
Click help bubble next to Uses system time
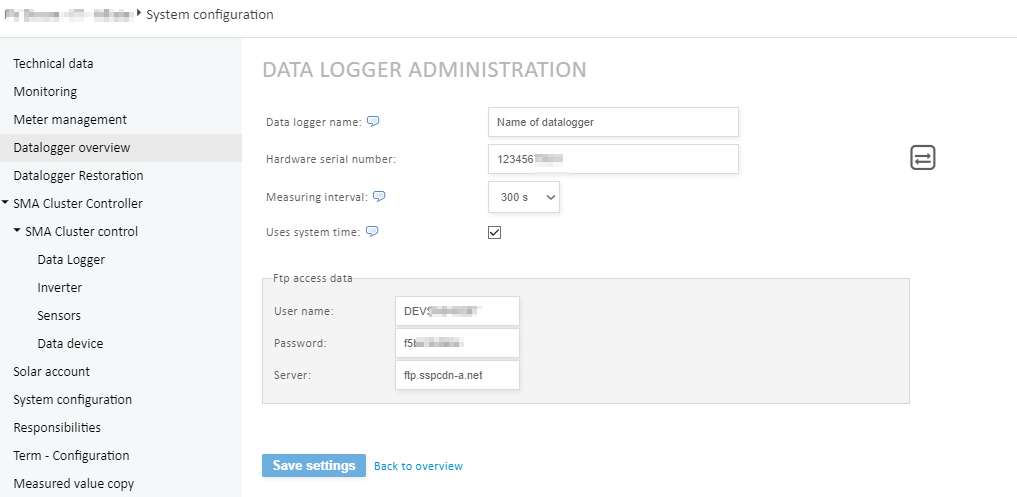pos(372,232)
